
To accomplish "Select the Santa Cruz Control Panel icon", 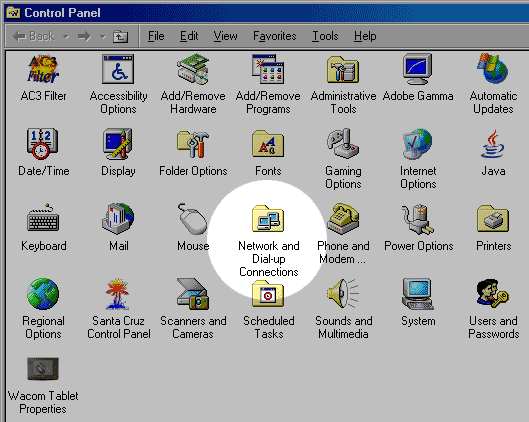I will pyautogui.click(x=117, y=294).
